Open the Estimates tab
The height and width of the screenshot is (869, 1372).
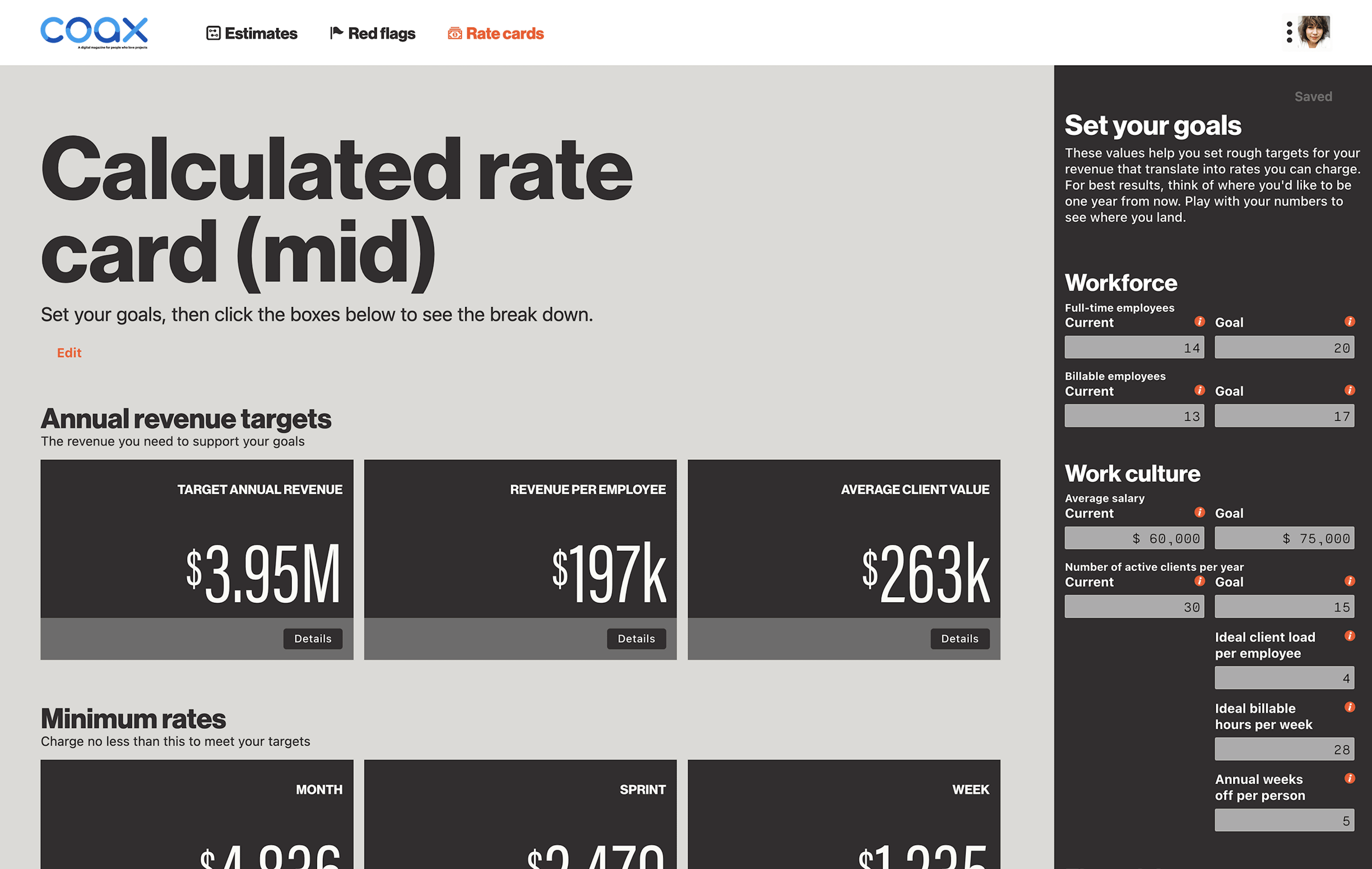point(252,33)
